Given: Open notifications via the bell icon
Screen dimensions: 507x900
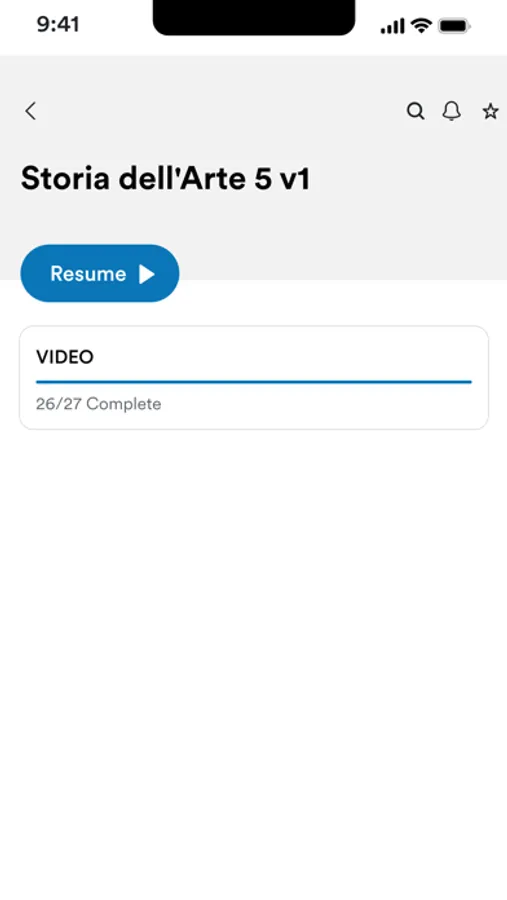Looking at the screenshot, I should (x=452, y=111).
